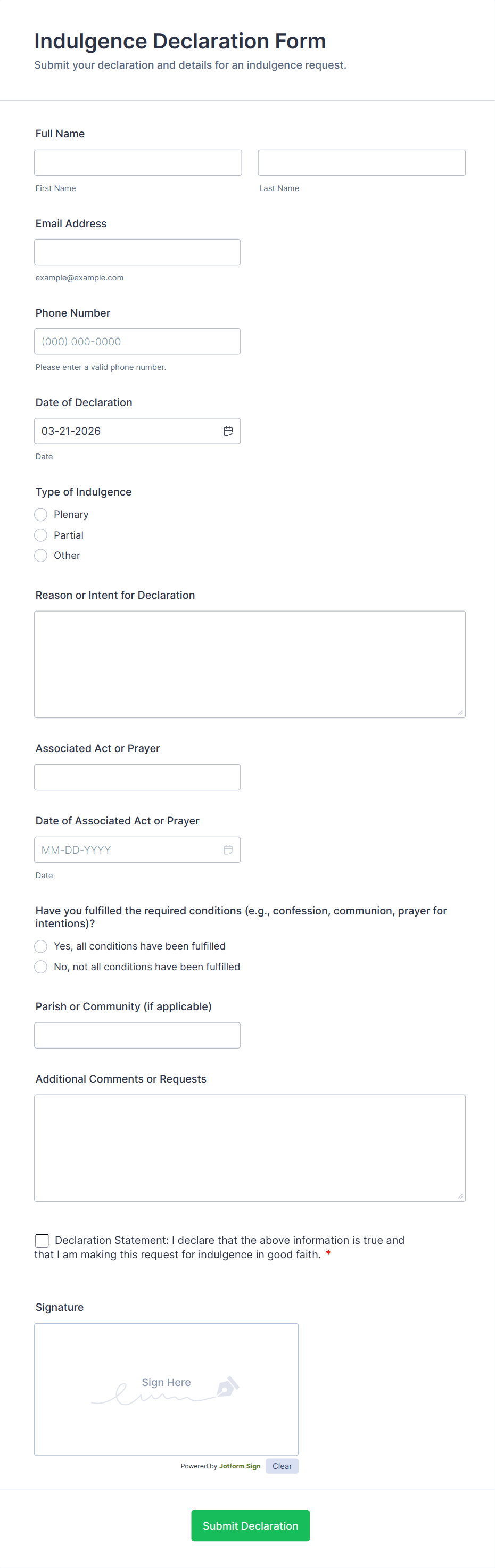Click Submit Declaration
Image resolution: width=495 pixels, height=1568 pixels.
pos(250,1525)
